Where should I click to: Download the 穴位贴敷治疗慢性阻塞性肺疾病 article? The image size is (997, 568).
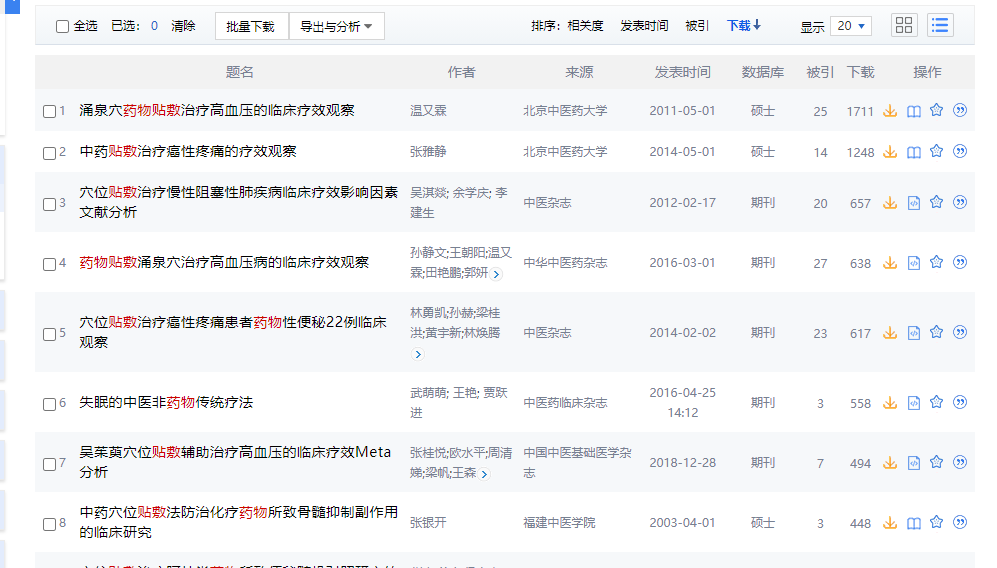click(x=890, y=203)
